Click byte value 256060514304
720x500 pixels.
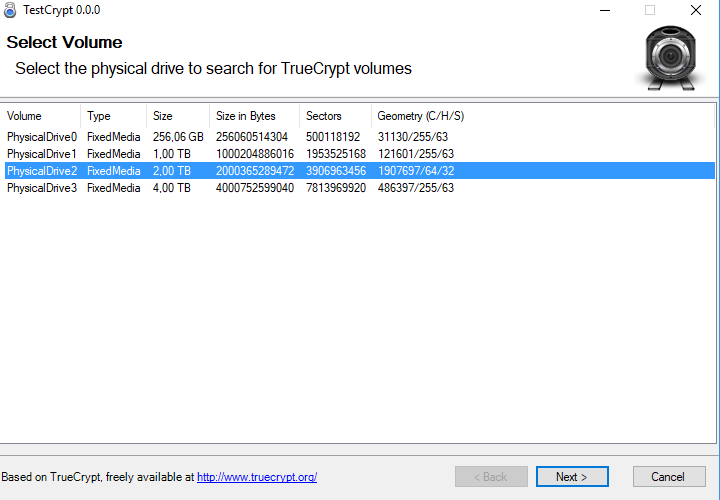pyautogui.click(x=252, y=137)
